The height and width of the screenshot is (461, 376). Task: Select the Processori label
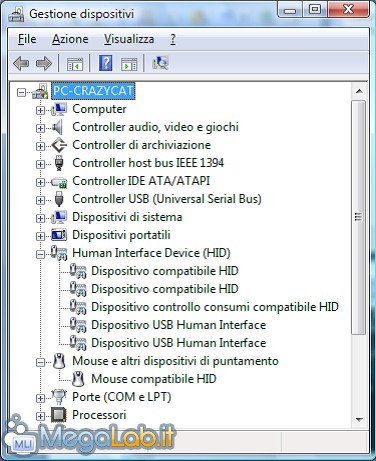(x=99, y=415)
